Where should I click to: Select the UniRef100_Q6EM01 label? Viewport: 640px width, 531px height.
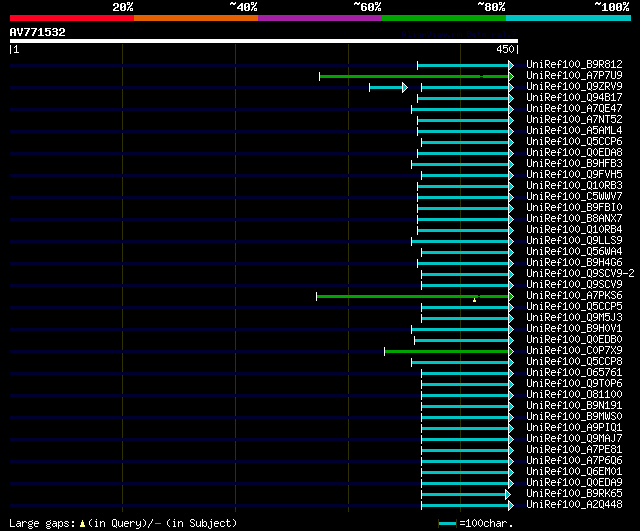coord(574,472)
